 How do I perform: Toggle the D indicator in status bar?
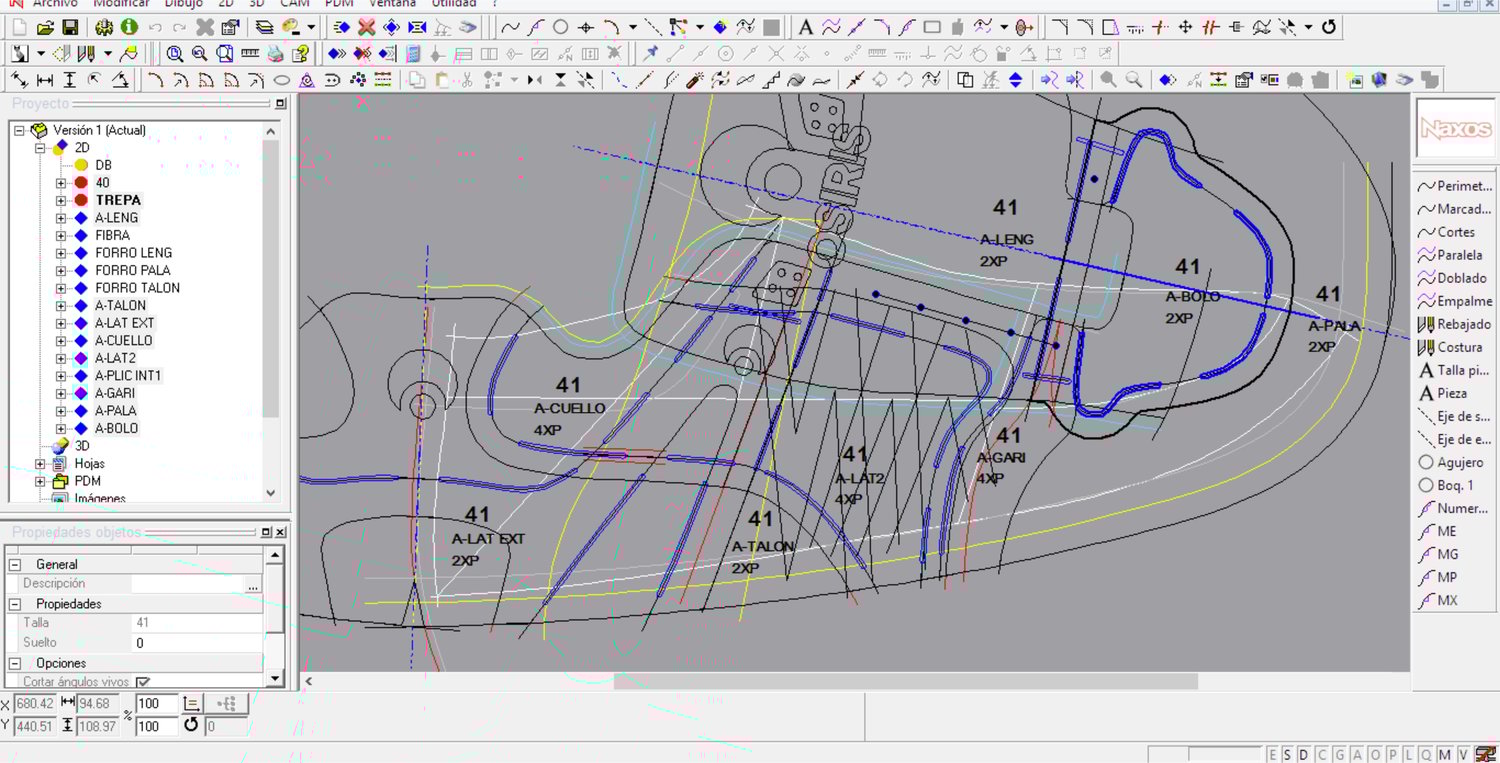click(1303, 754)
